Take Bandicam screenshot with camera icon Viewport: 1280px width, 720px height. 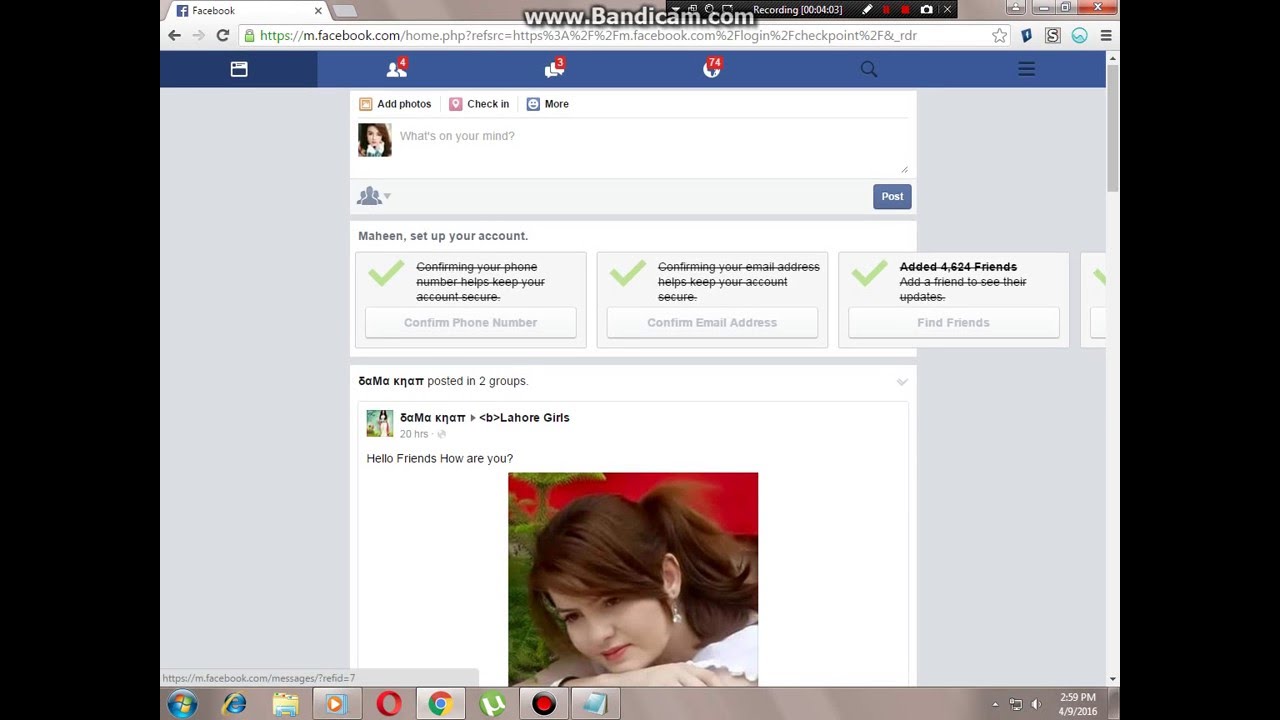pos(927,9)
